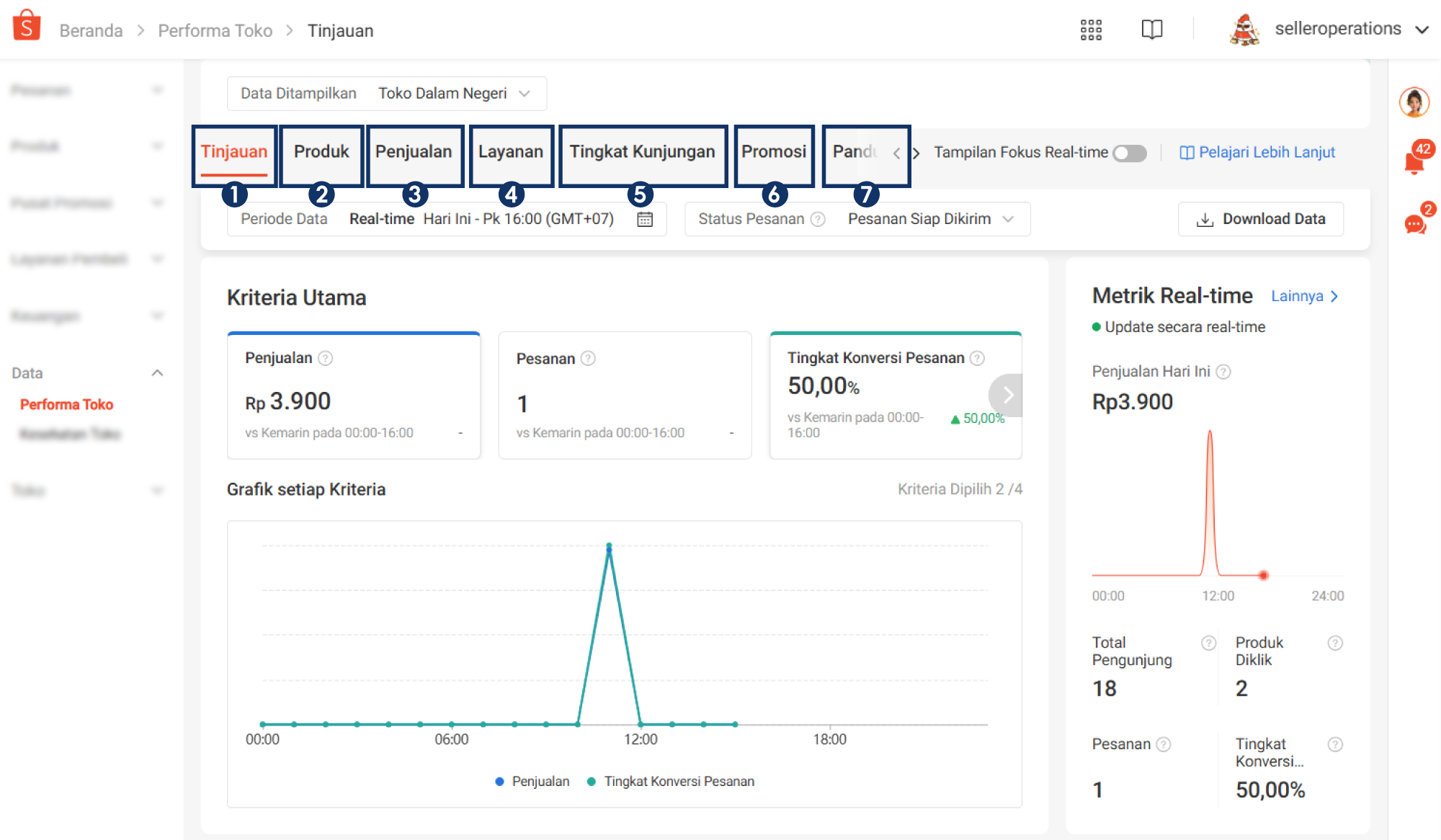Click the next arrow on criteria cards
This screenshot has width=1441, height=840.
[1007, 395]
